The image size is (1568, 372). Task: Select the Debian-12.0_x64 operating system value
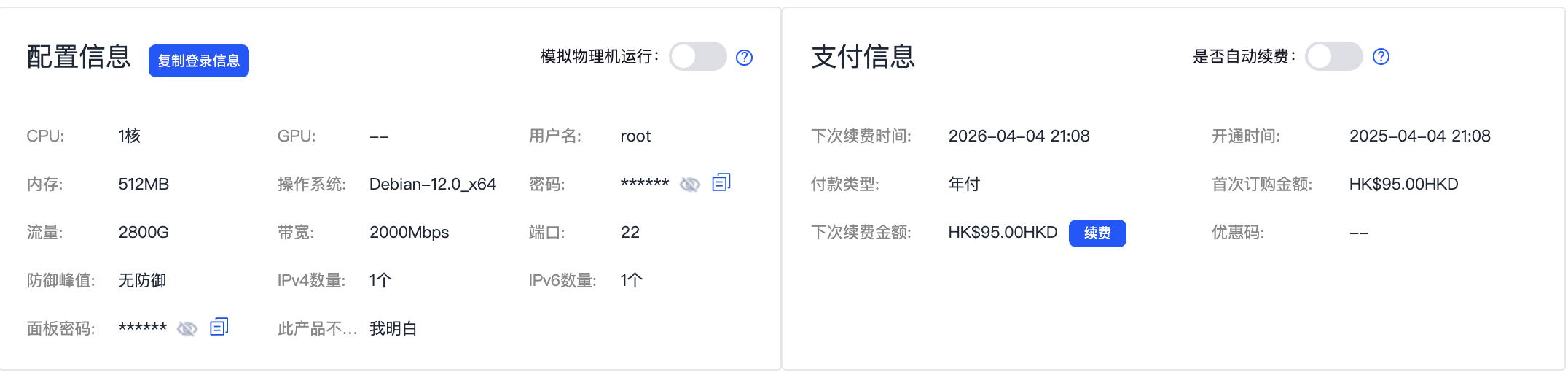point(433,184)
